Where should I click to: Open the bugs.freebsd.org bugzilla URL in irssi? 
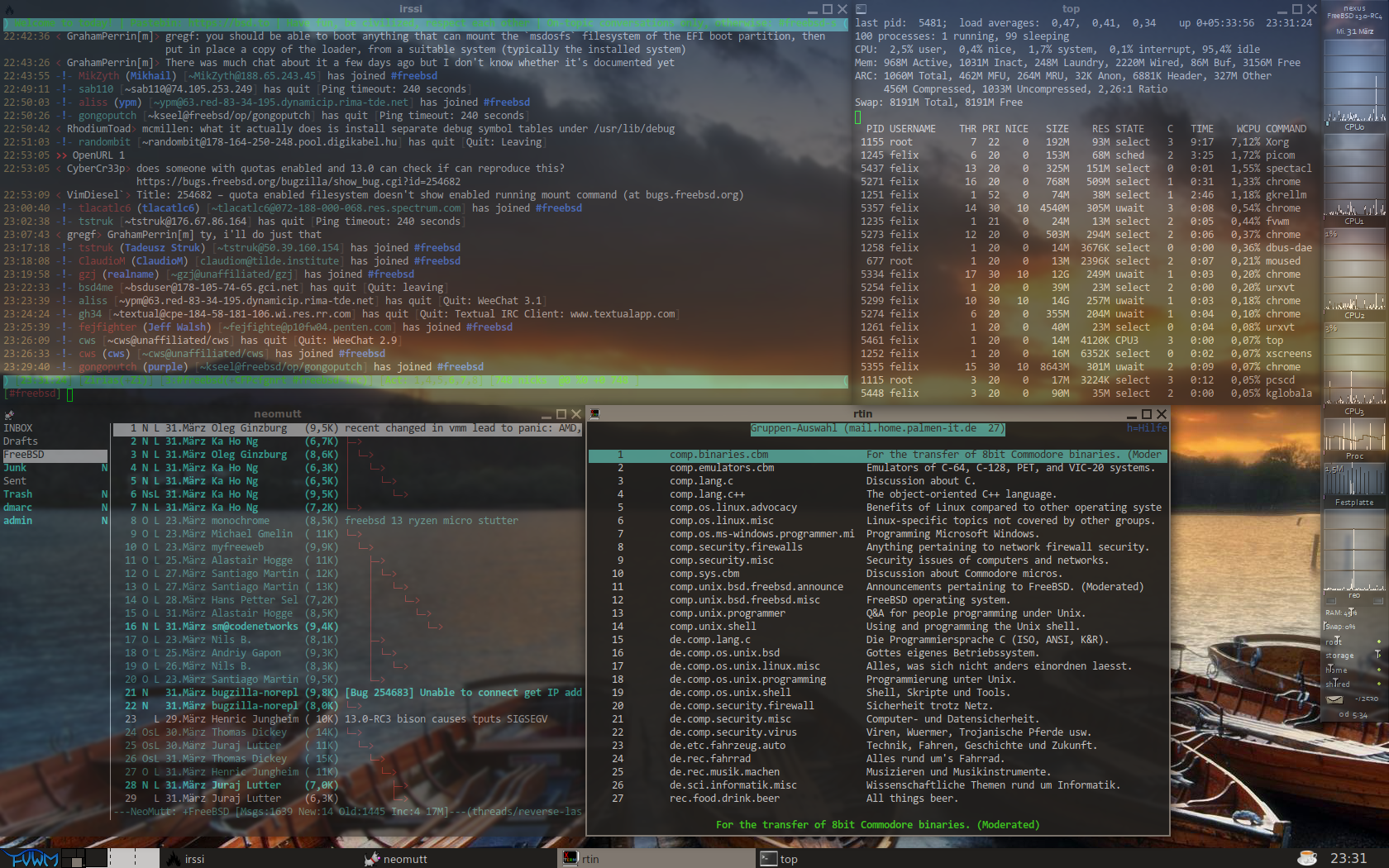click(x=298, y=182)
